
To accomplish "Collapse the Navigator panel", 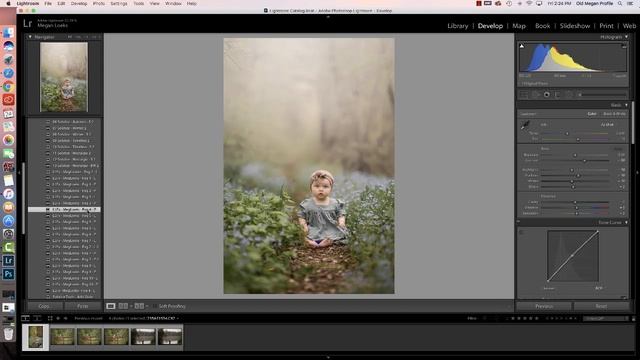I will (x=30, y=37).
